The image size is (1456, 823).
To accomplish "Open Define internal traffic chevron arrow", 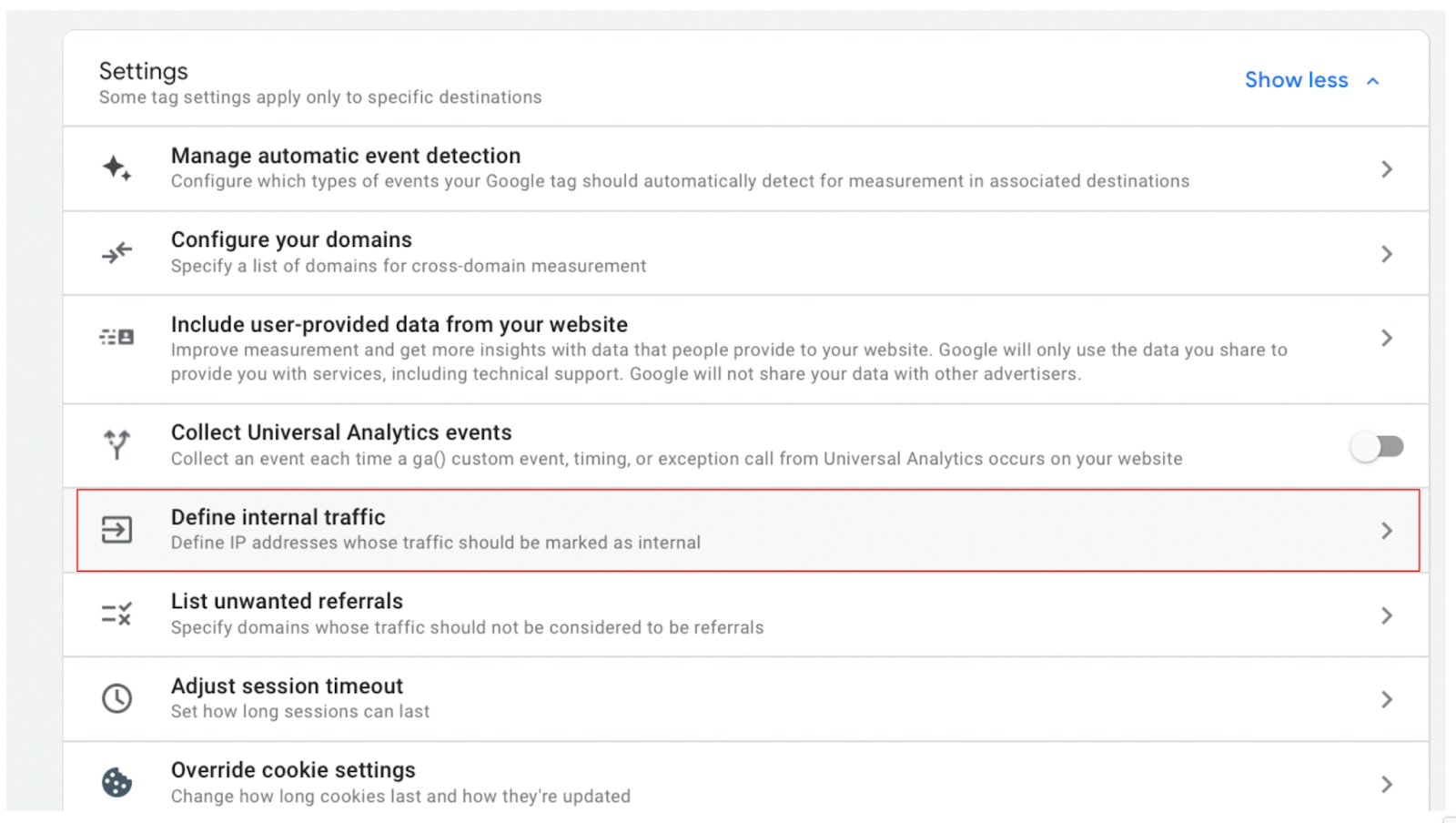I will [1386, 531].
